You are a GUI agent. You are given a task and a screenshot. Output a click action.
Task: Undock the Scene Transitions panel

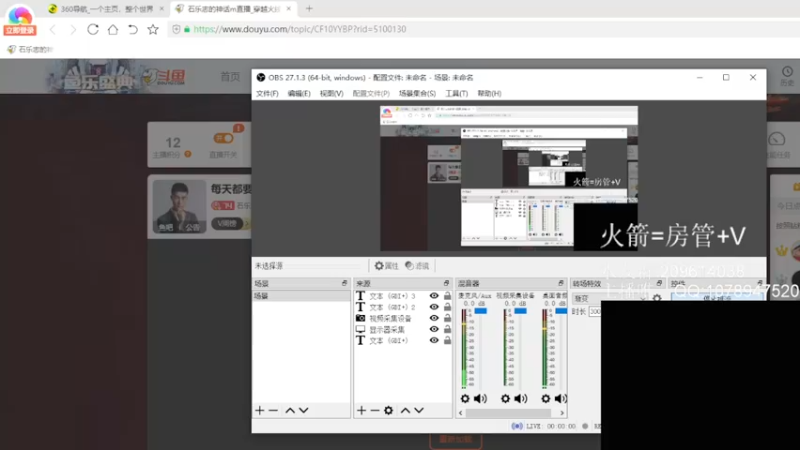[x=659, y=283]
